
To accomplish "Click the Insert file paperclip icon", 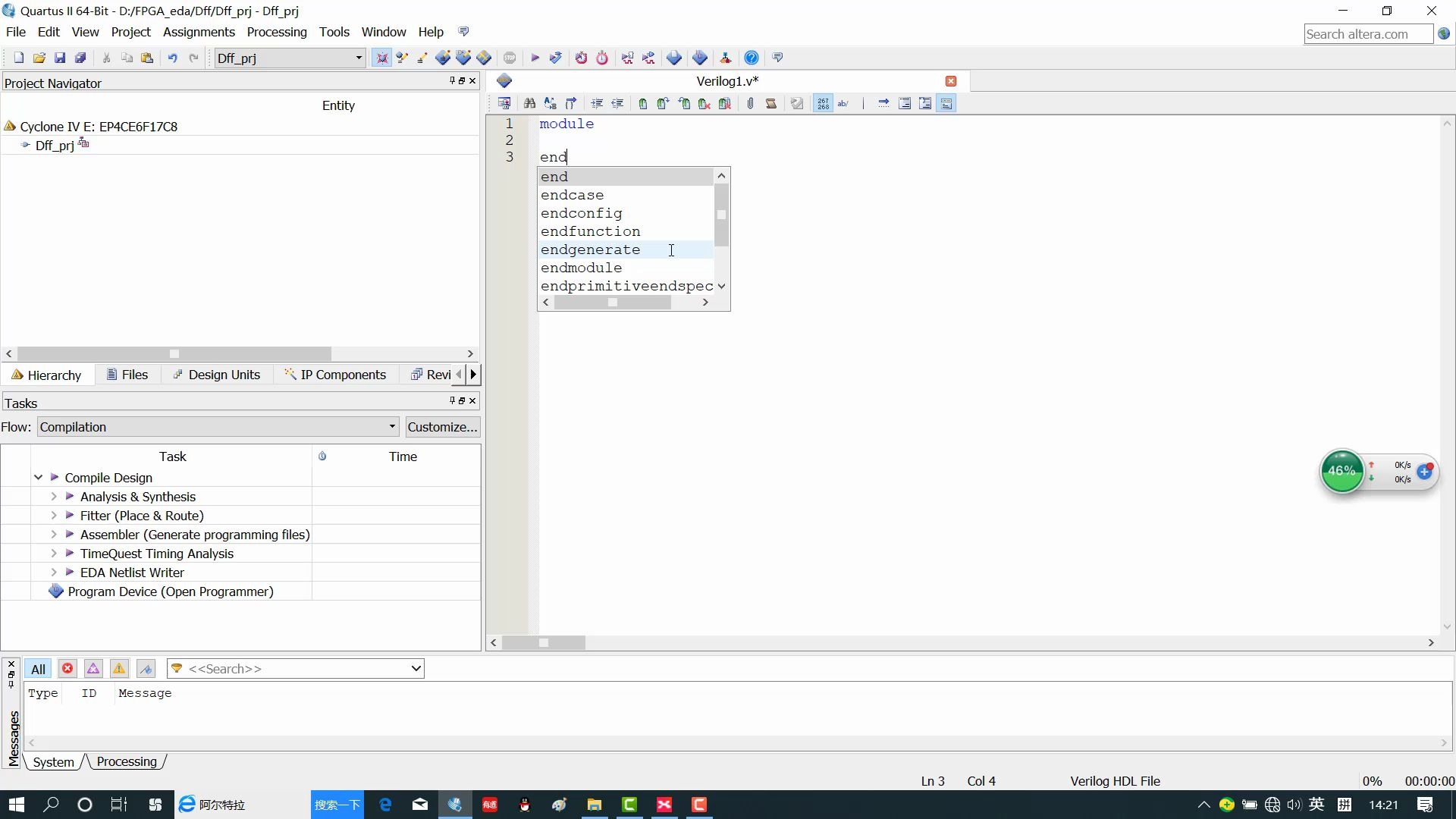I will (x=750, y=104).
